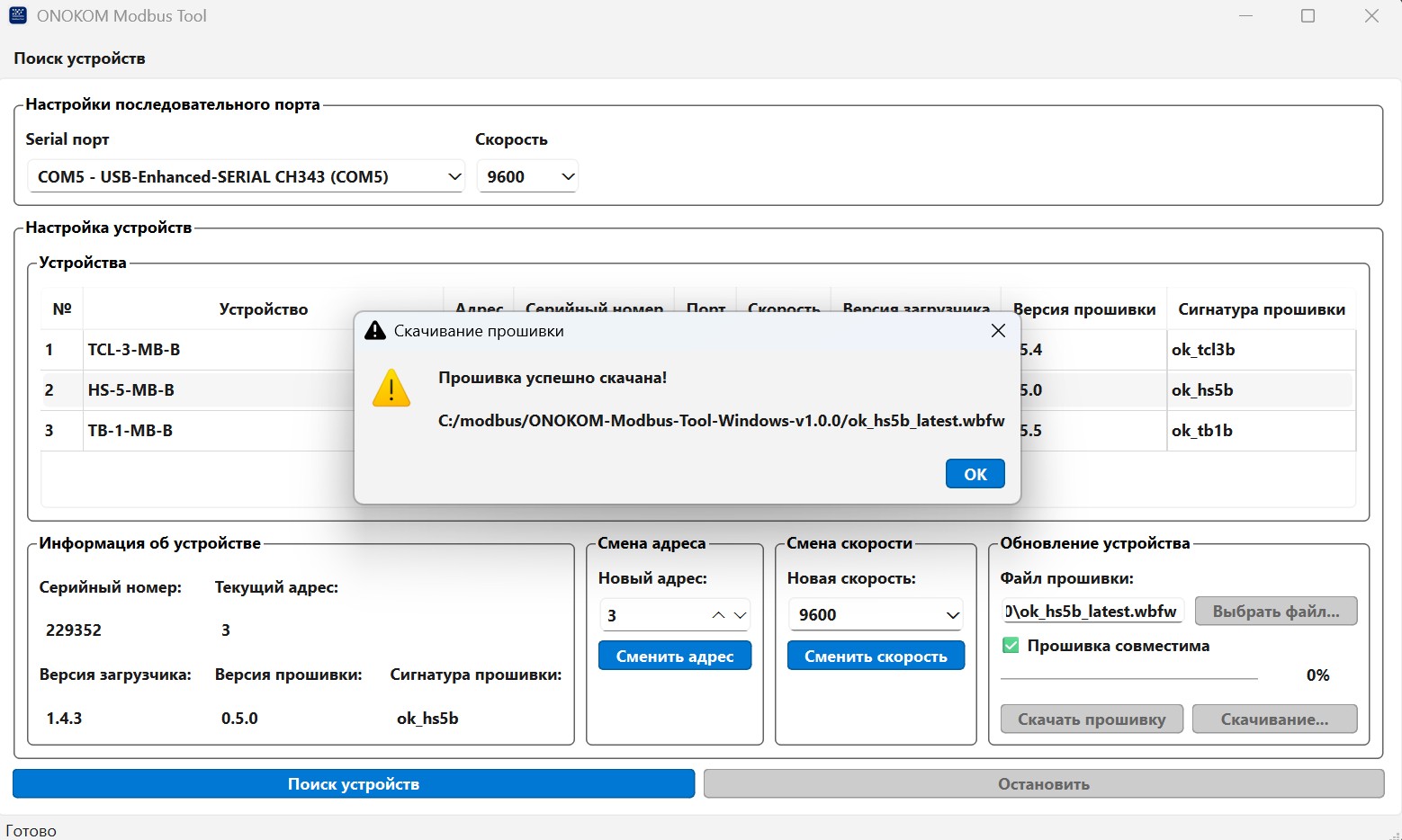Close the Скачивание прошивки dialog

click(998, 330)
